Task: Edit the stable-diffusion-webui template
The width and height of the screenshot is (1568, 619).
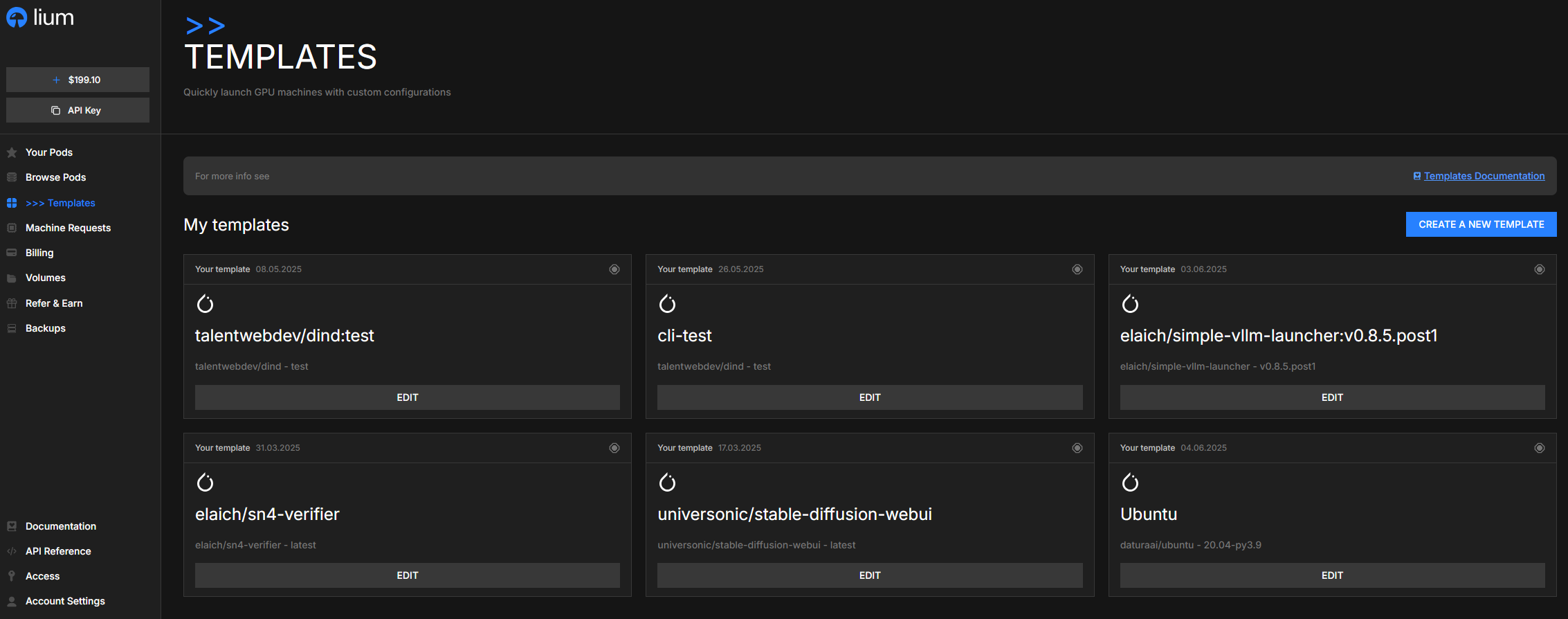Action: [870, 575]
